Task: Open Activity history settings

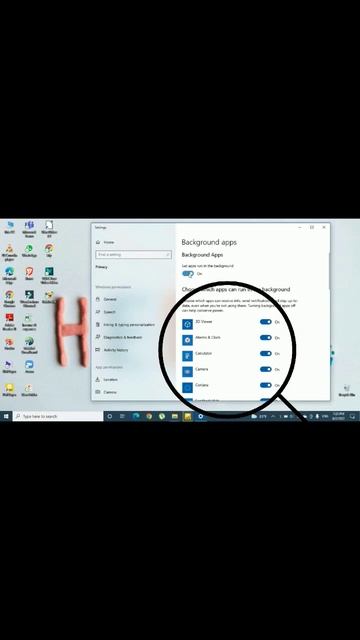Action: (112, 350)
